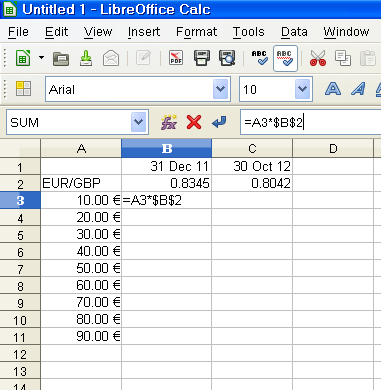Click cell containing 31 Dec 11

coord(167,166)
